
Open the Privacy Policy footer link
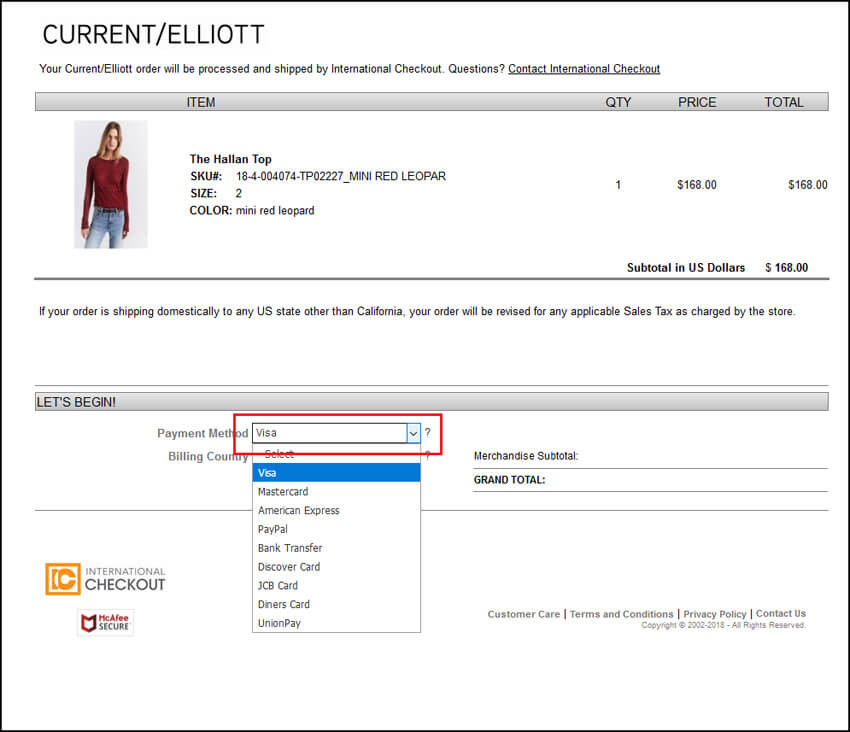pos(714,614)
